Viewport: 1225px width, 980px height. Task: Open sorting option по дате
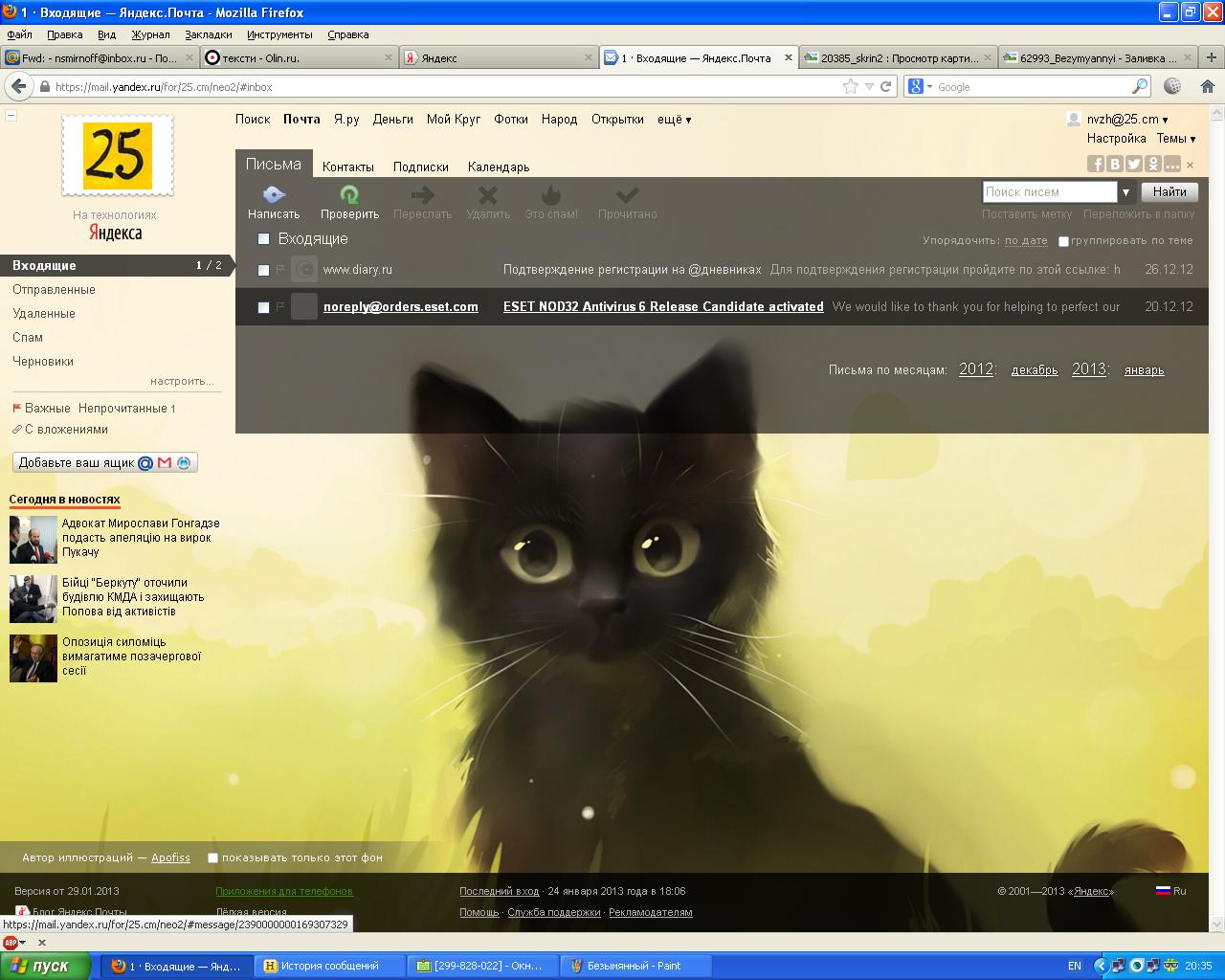pos(1026,241)
